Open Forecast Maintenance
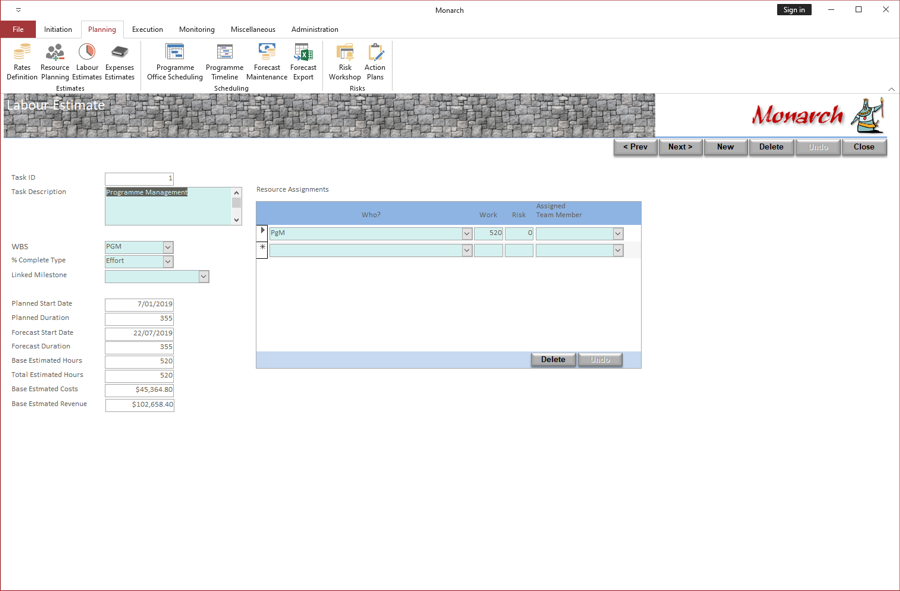This screenshot has width=900, height=591. click(267, 62)
